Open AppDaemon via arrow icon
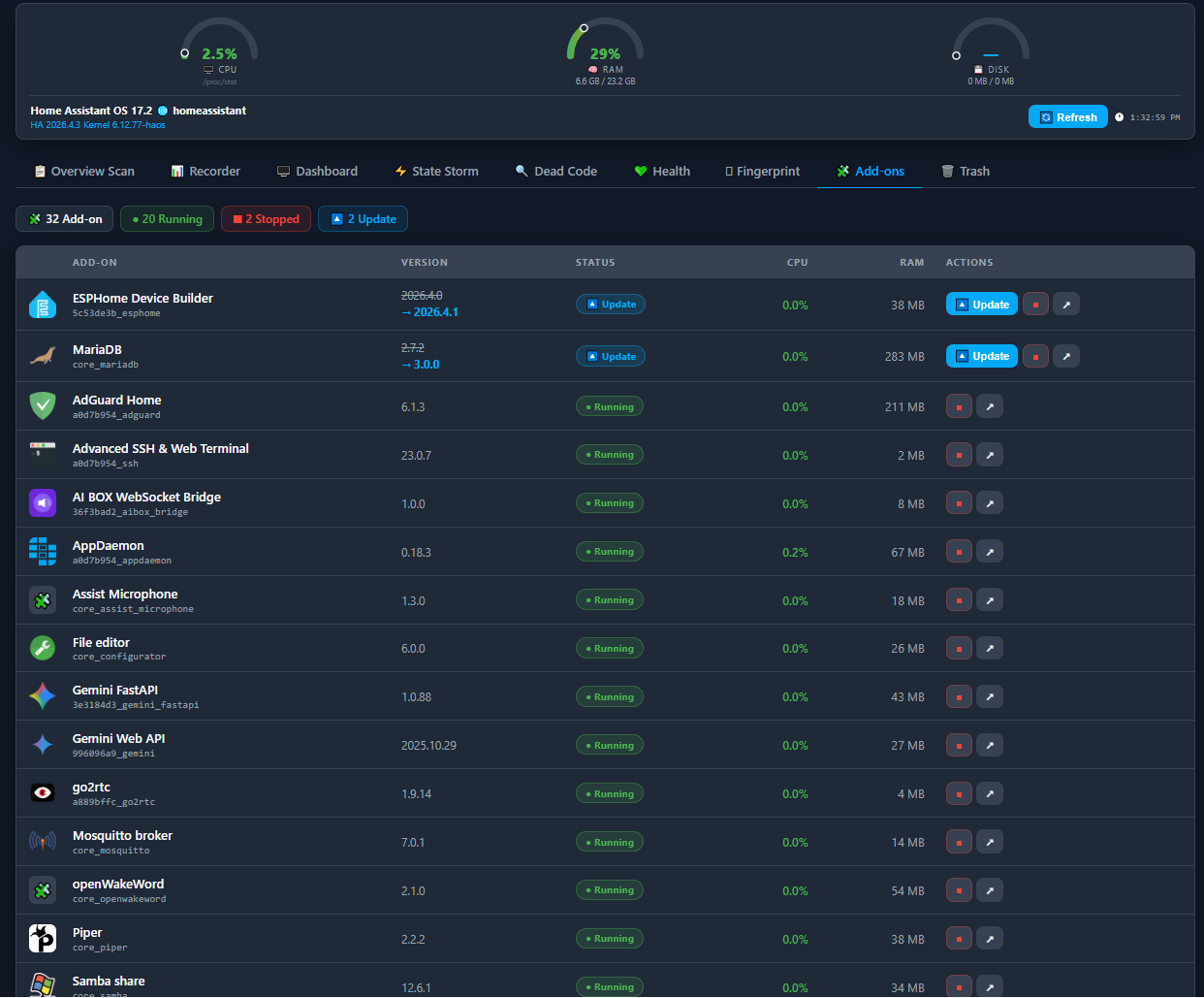Screen dimensions: 1204x998 pyautogui.click(x=990, y=552)
